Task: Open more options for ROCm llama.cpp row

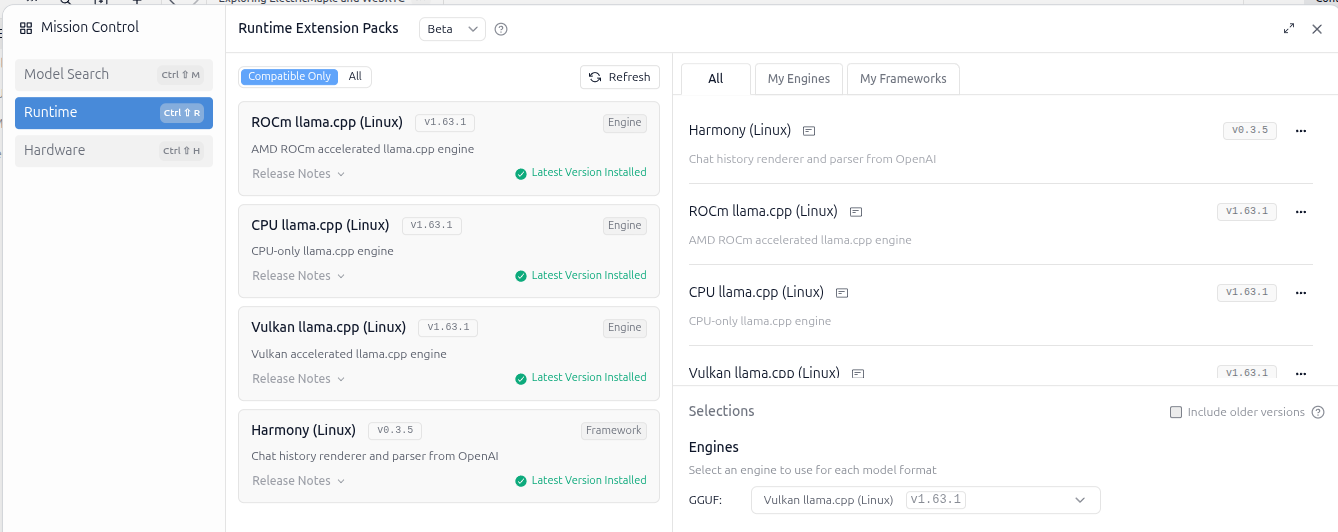Action: tap(1301, 212)
